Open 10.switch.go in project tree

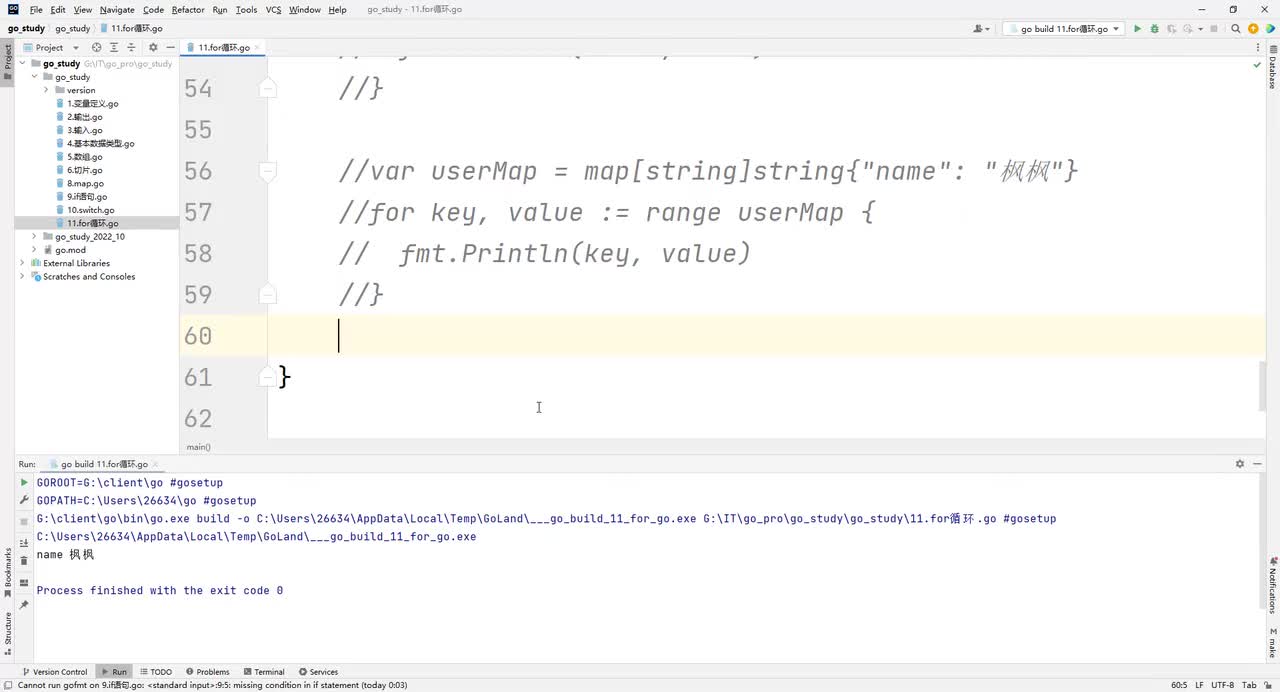click(91, 210)
